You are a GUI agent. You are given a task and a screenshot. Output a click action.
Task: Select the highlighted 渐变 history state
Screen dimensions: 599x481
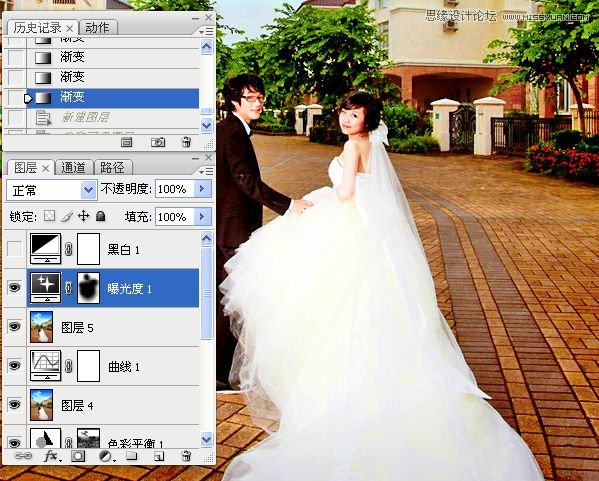click(x=113, y=98)
